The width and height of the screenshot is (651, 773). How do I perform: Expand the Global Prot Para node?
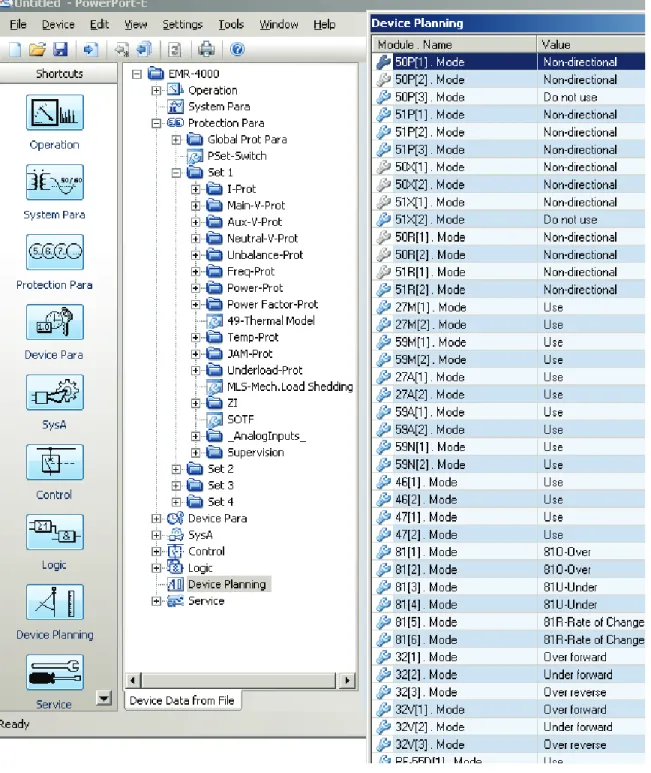(x=176, y=140)
